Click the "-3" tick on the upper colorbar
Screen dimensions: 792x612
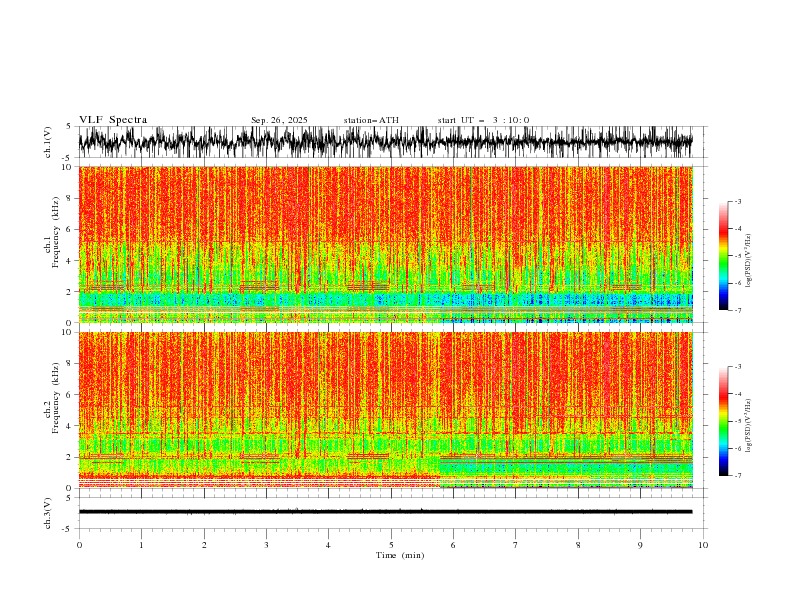737,201
